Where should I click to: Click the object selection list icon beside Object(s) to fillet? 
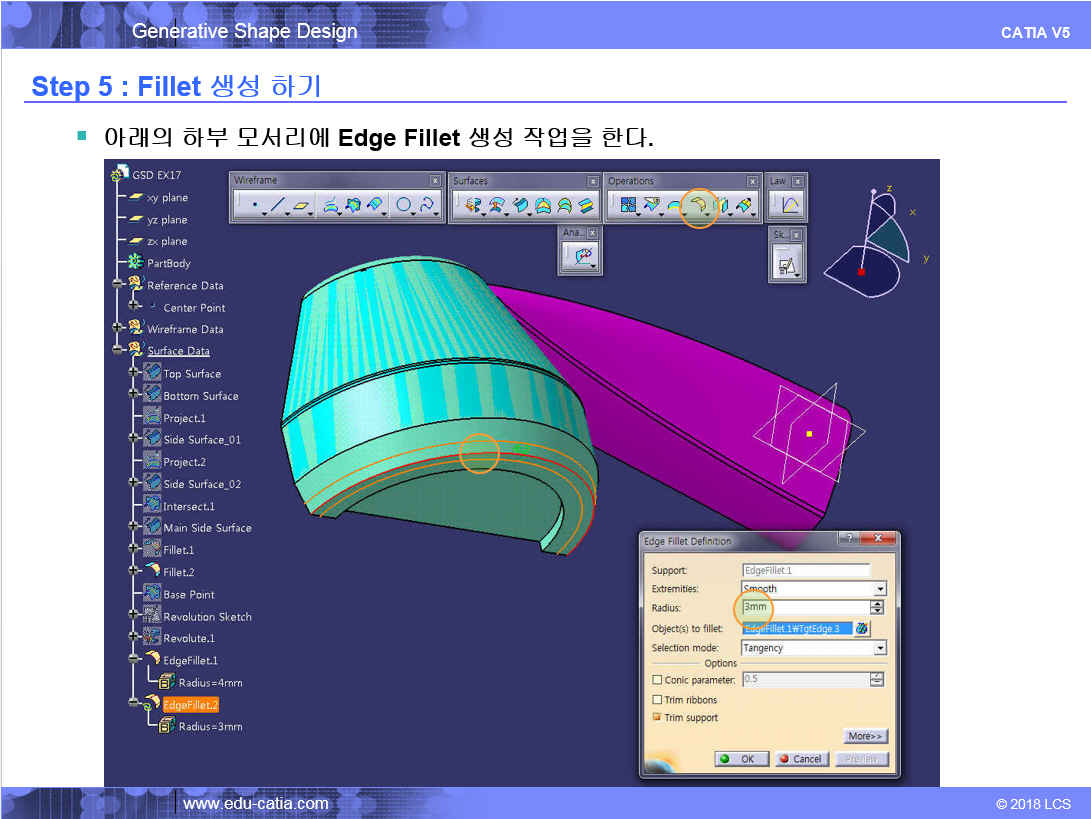862,628
